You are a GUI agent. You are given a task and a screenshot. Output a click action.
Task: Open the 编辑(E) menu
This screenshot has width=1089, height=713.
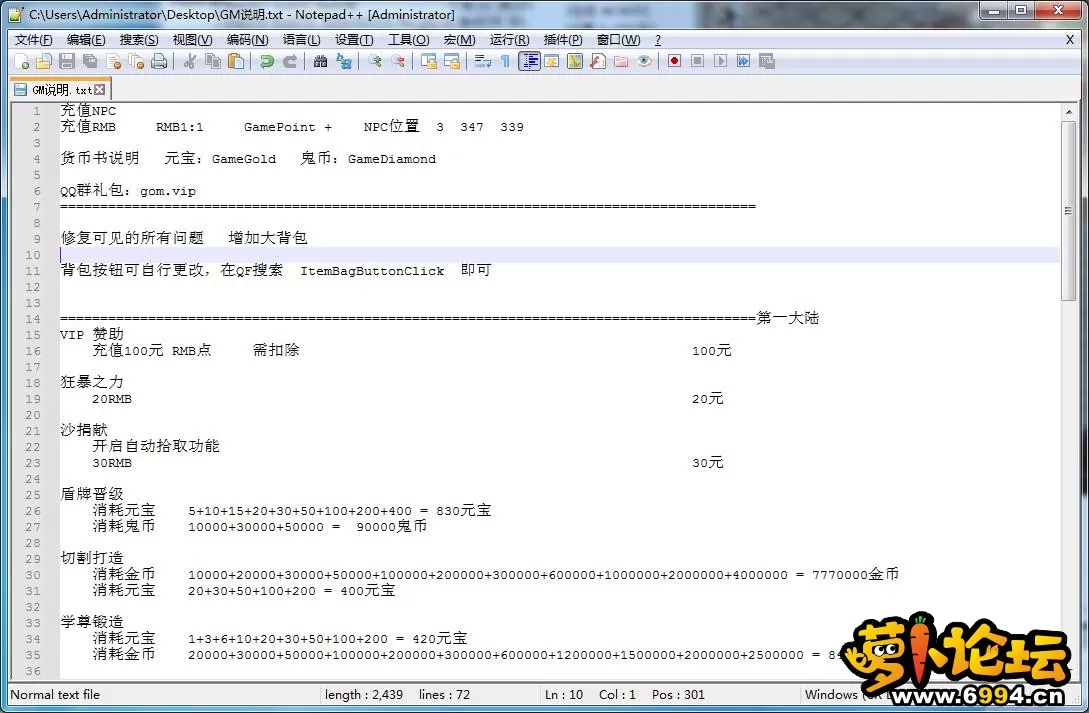point(86,40)
